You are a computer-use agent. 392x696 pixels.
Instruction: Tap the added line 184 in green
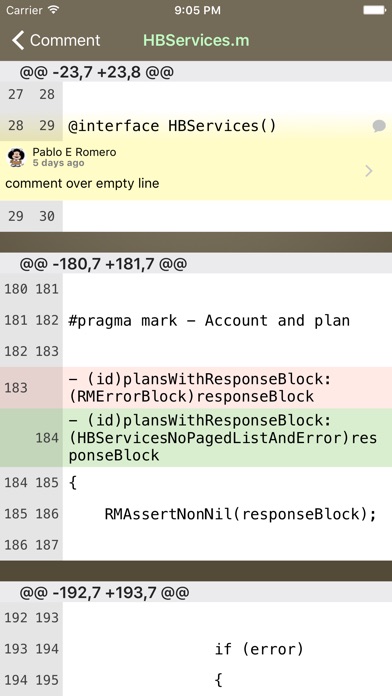(196, 438)
